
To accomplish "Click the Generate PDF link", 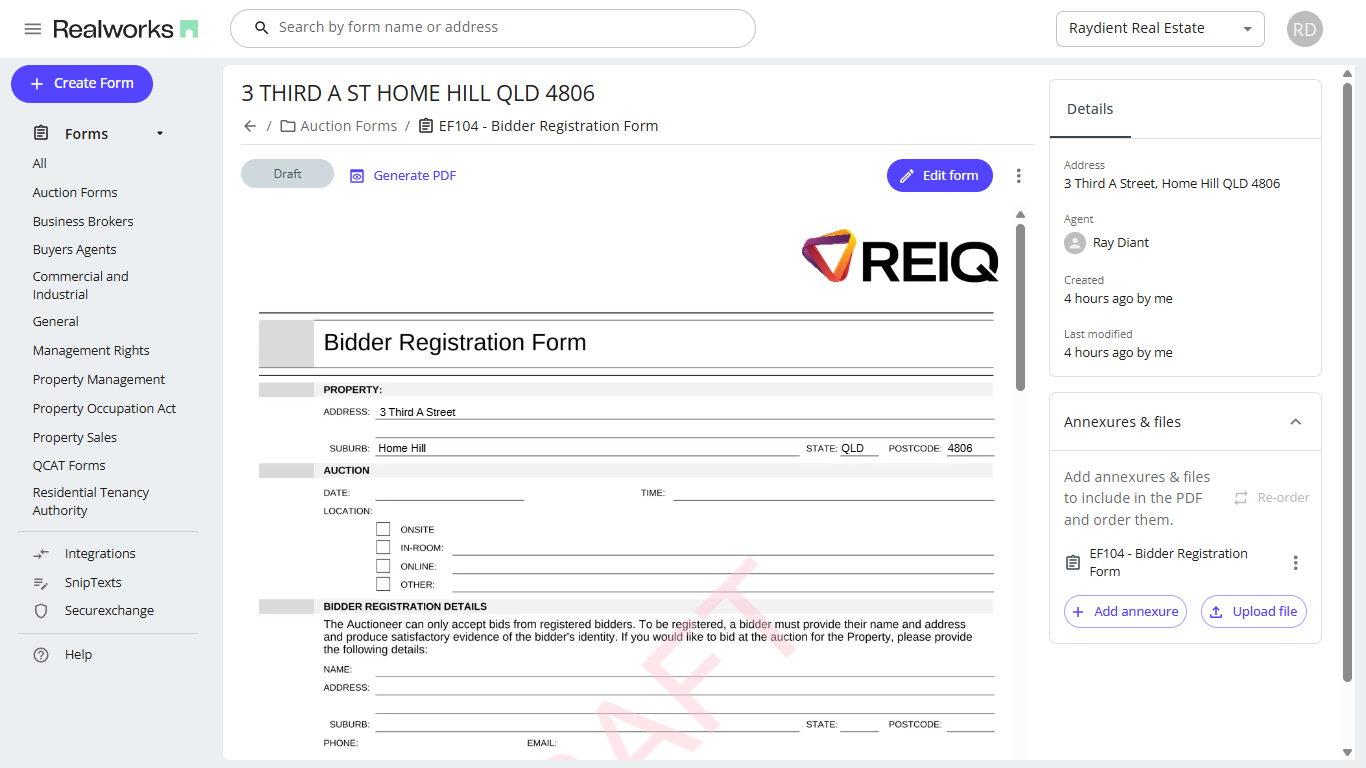I will [x=415, y=176].
